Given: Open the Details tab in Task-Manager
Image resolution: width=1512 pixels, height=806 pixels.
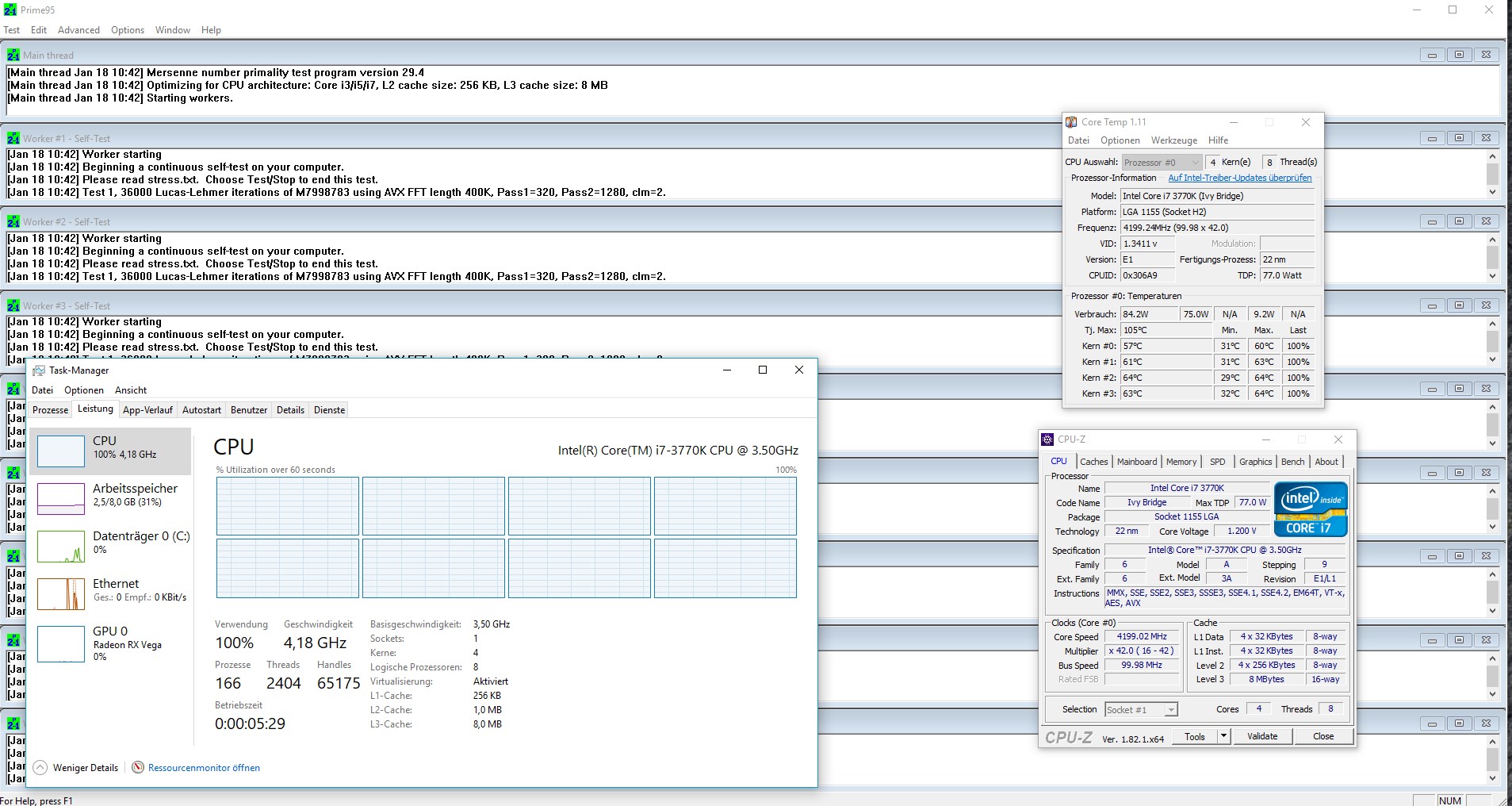Looking at the screenshot, I should (x=290, y=410).
